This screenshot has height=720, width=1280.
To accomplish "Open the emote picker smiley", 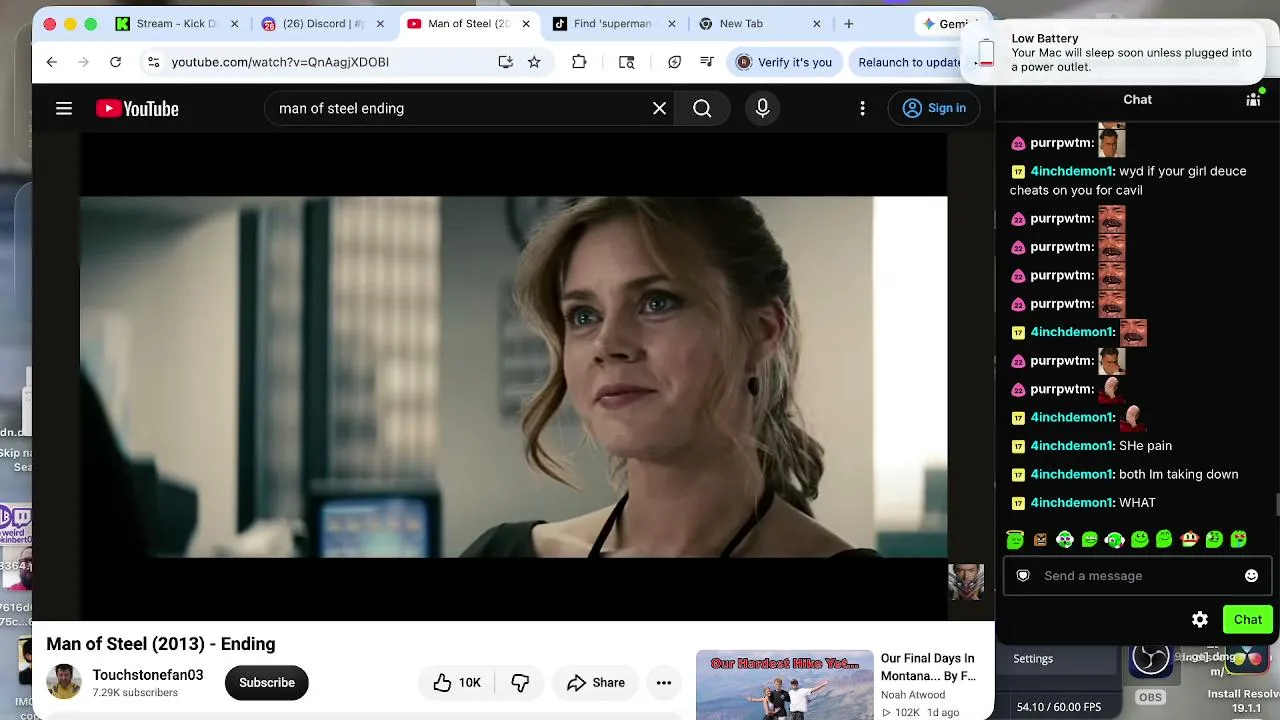I will point(1251,576).
